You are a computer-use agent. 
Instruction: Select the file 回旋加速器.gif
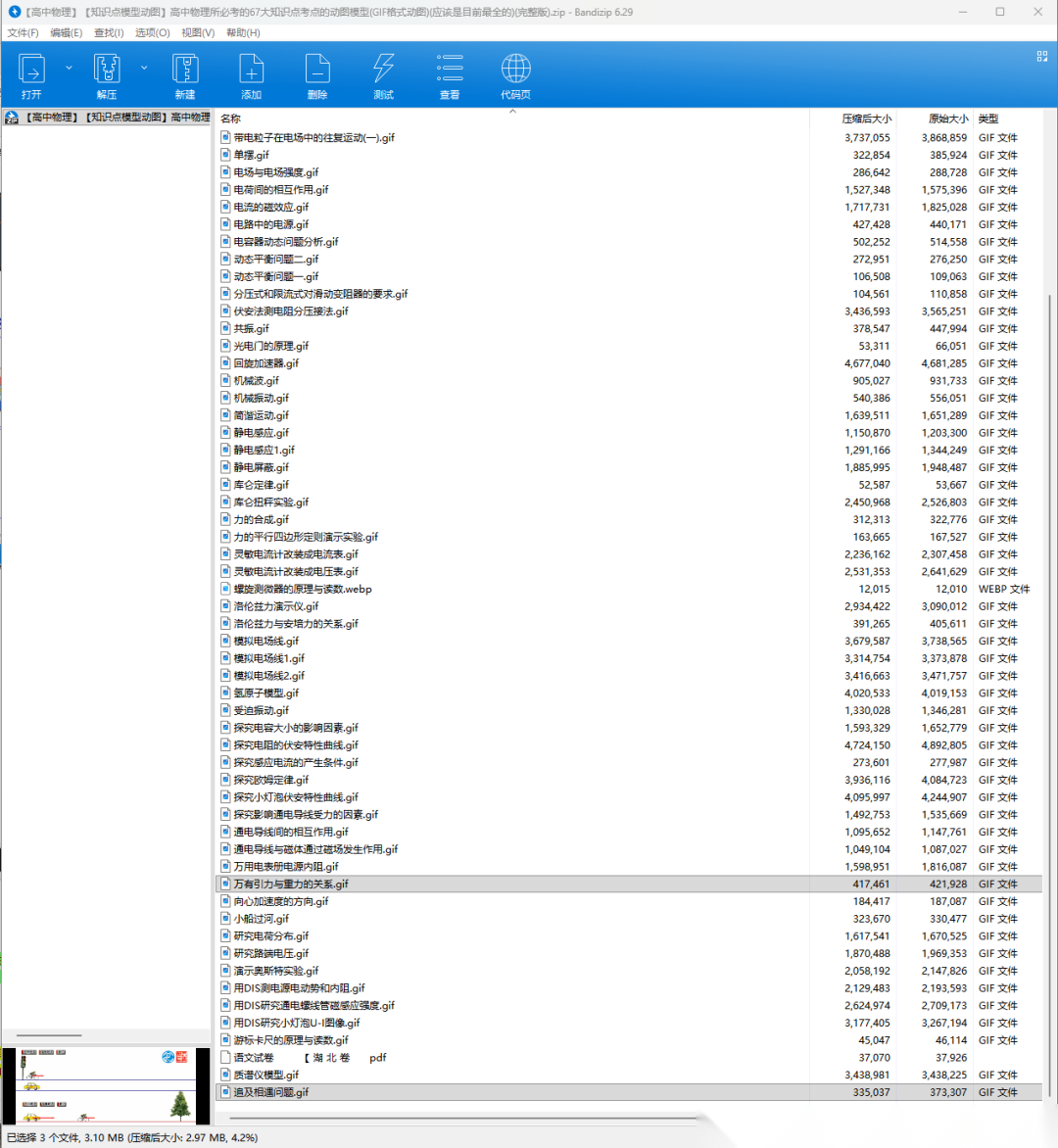click(x=265, y=363)
